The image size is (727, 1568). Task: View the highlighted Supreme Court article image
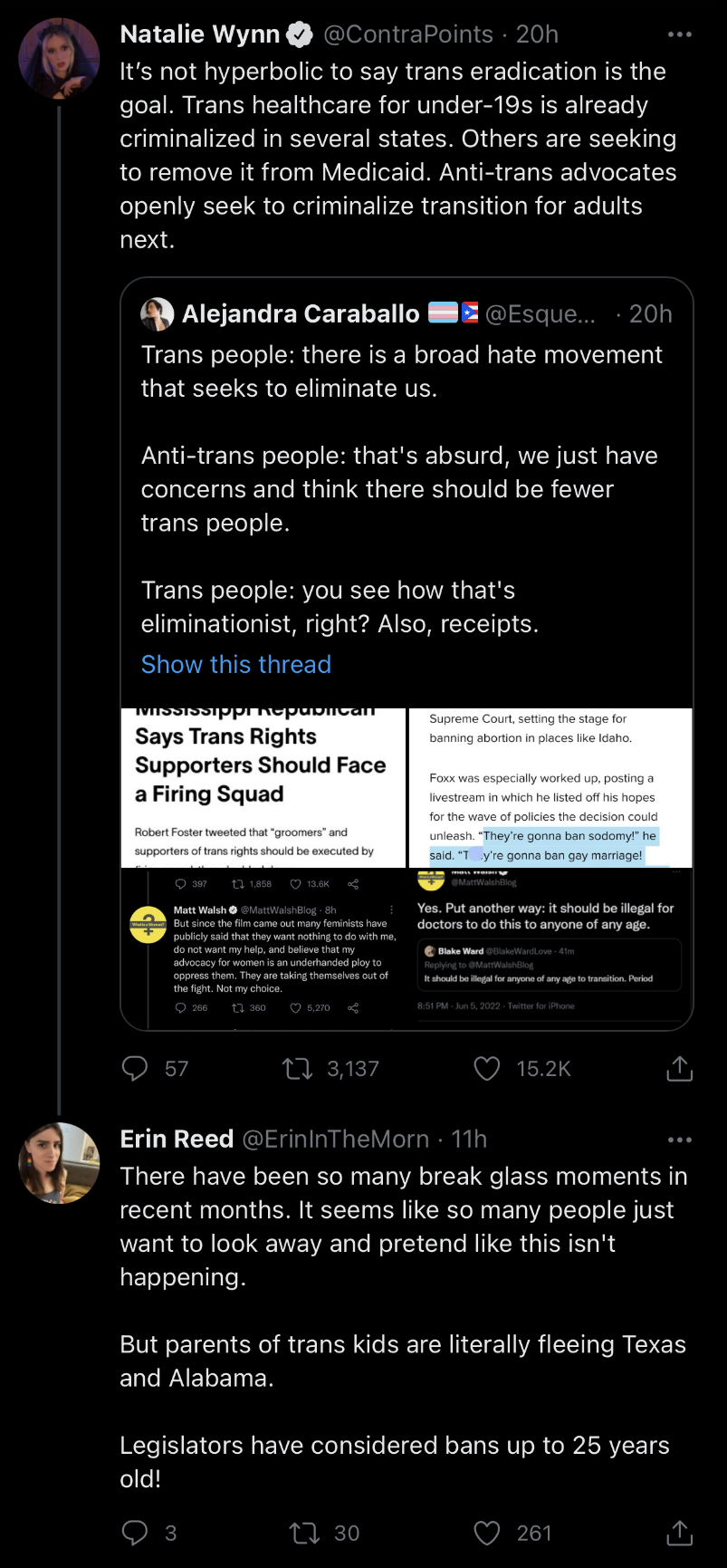(x=550, y=787)
